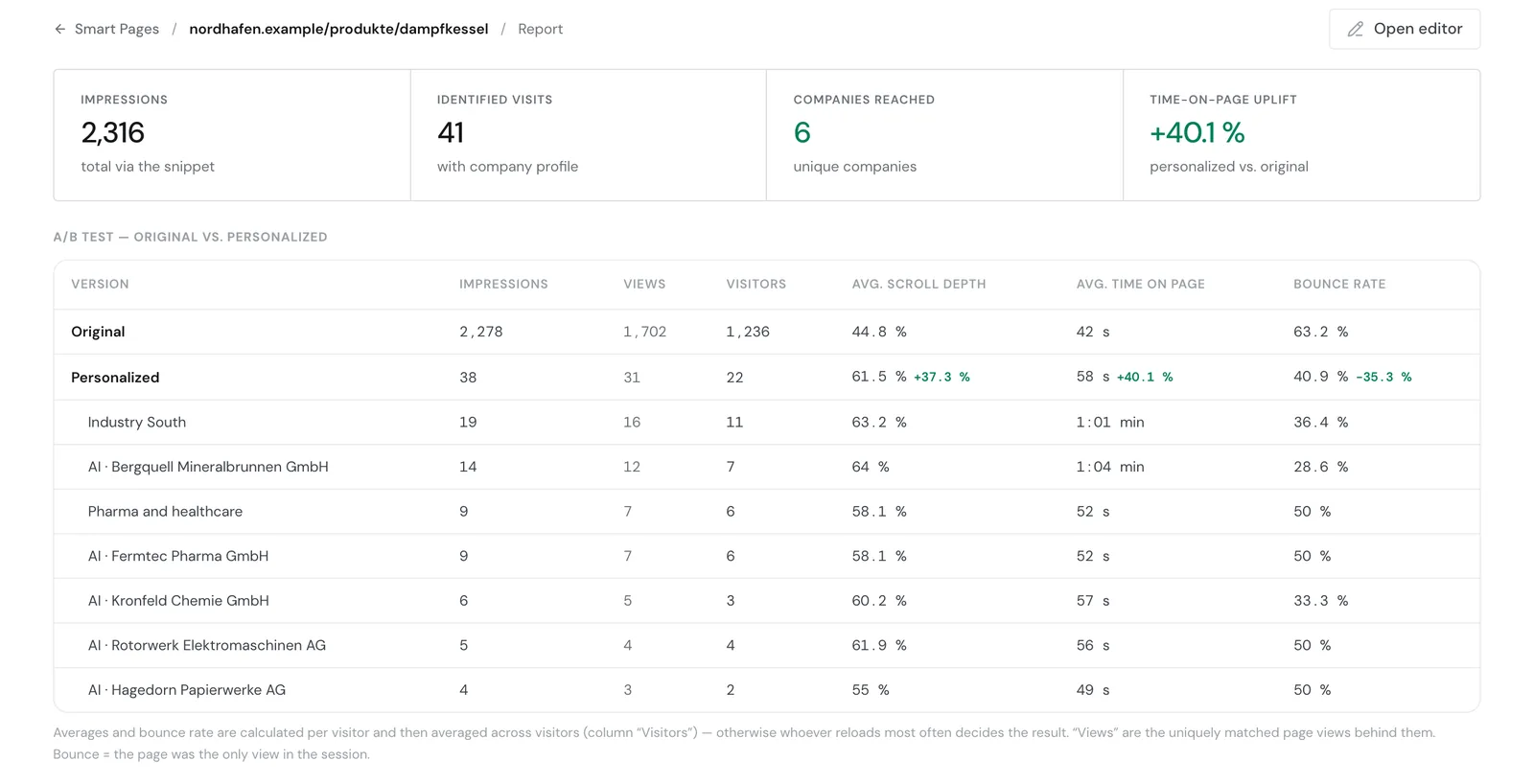Screen dimensions: 1534x784
Task: Click the Avg. Time on Page column header
Action: pos(1141,285)
